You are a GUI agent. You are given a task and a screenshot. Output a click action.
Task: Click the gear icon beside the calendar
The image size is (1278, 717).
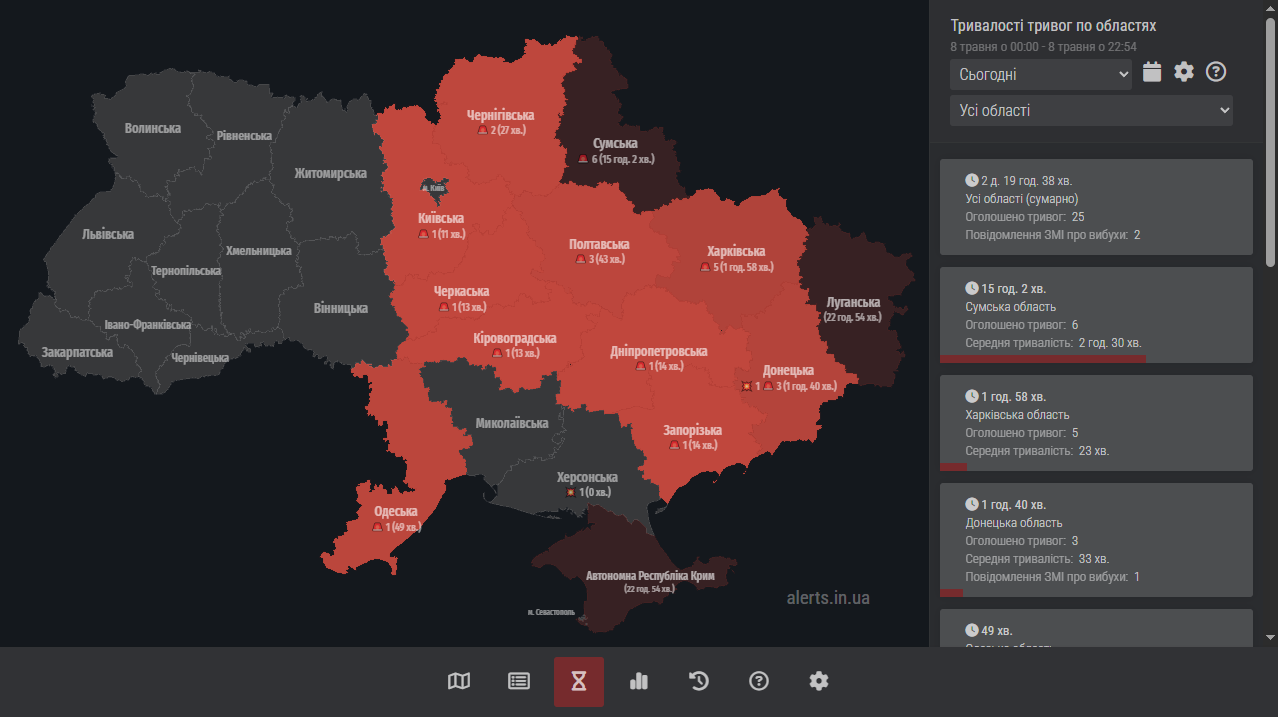pos(1184,72)
